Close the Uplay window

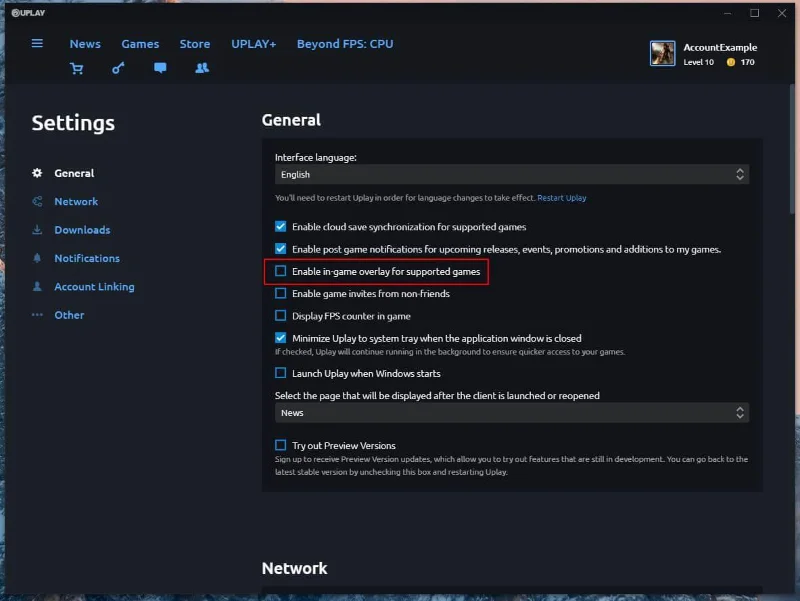pyautogui.click(x=782, y=13)
